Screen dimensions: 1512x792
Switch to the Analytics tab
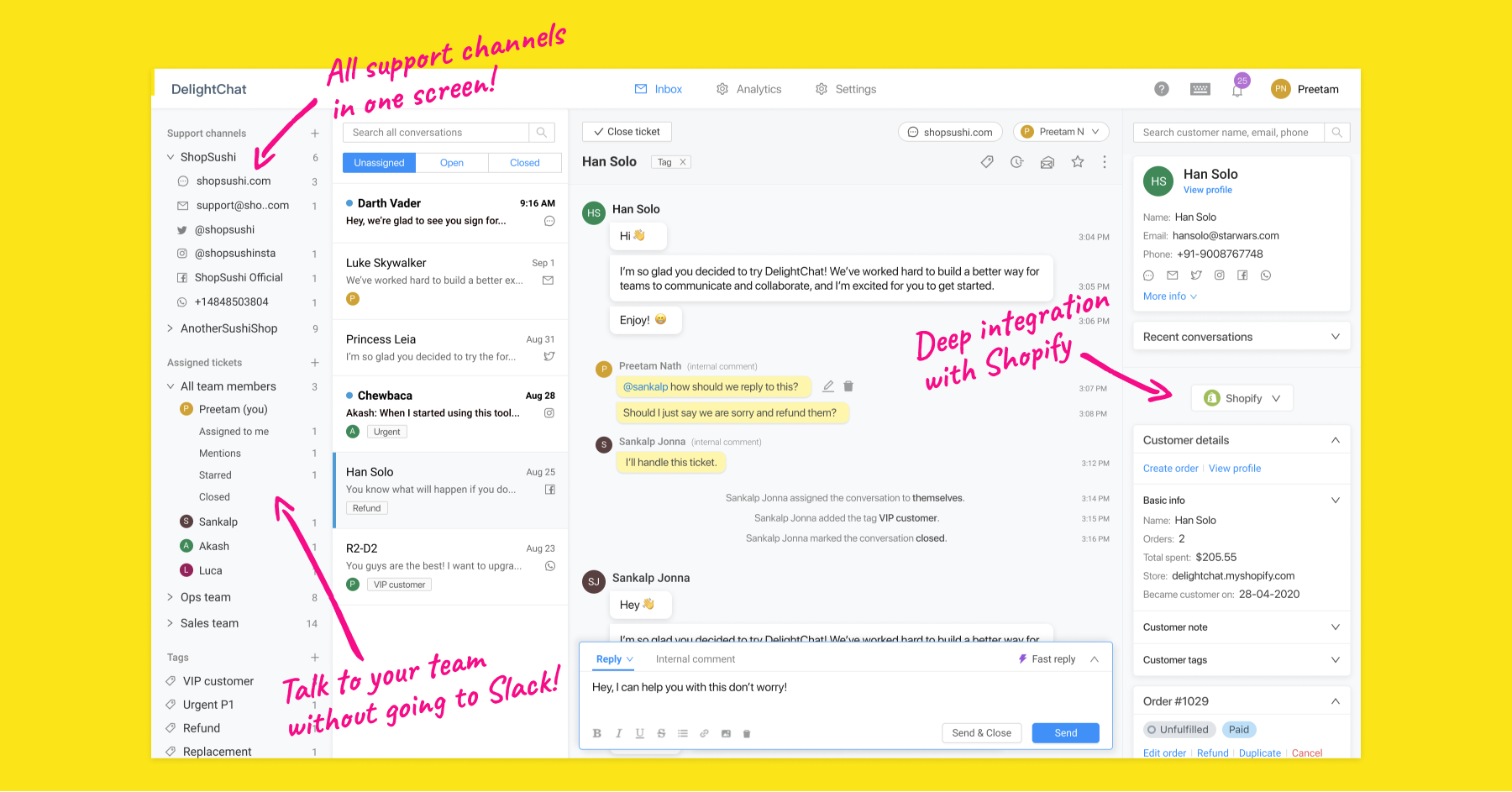748,88
